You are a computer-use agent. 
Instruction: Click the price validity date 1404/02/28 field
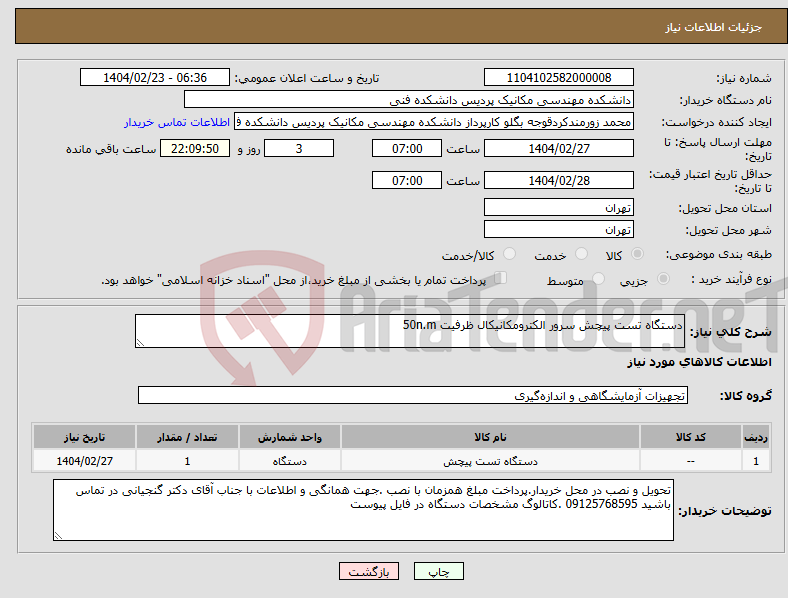[x=558, y=180]
